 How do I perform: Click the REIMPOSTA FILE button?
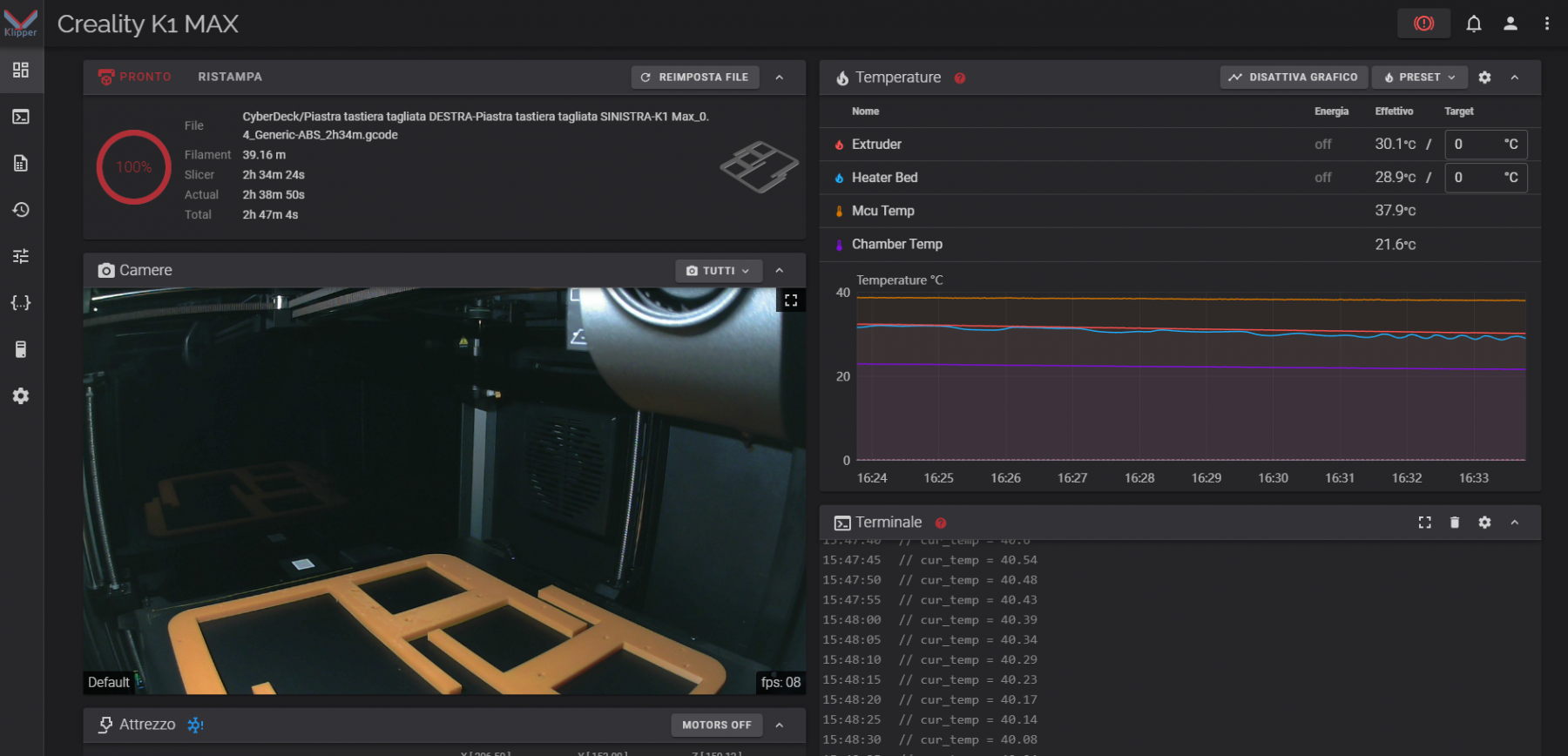click(695, 78)
